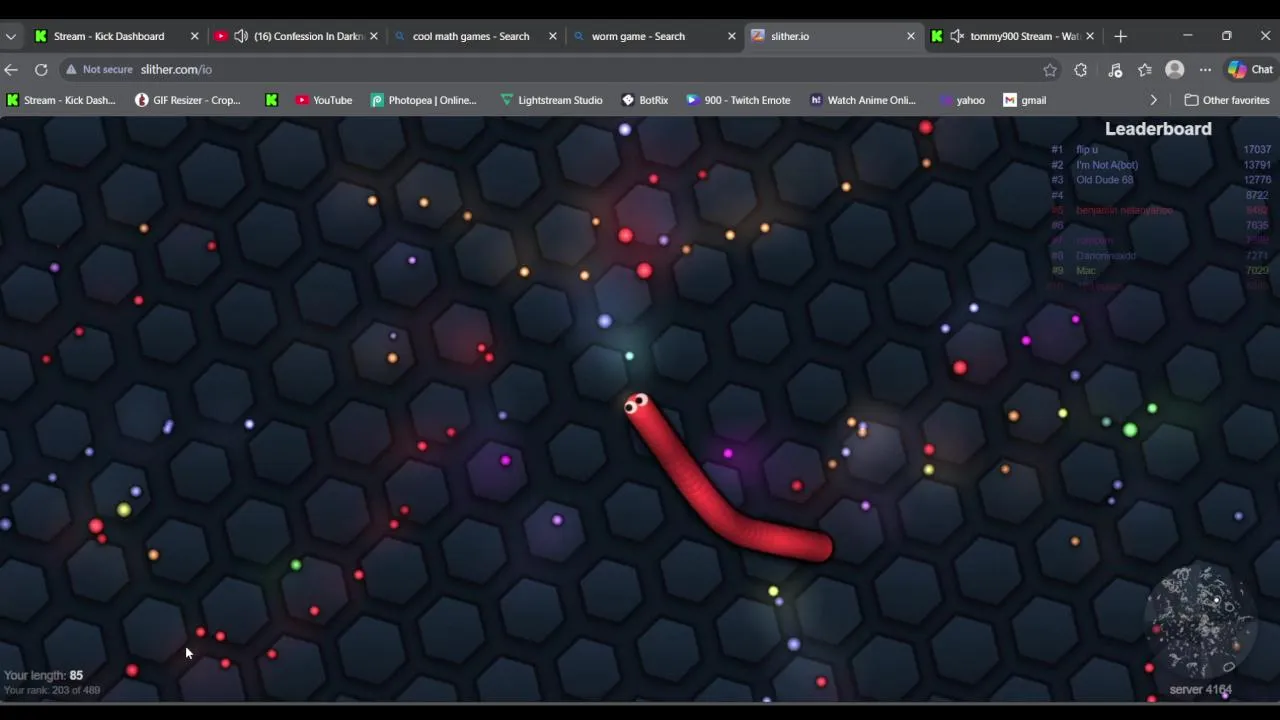The image size is (1280, 720).
Task: Mute the Confession In Darkness tab audio
Action: pos(241,36)
